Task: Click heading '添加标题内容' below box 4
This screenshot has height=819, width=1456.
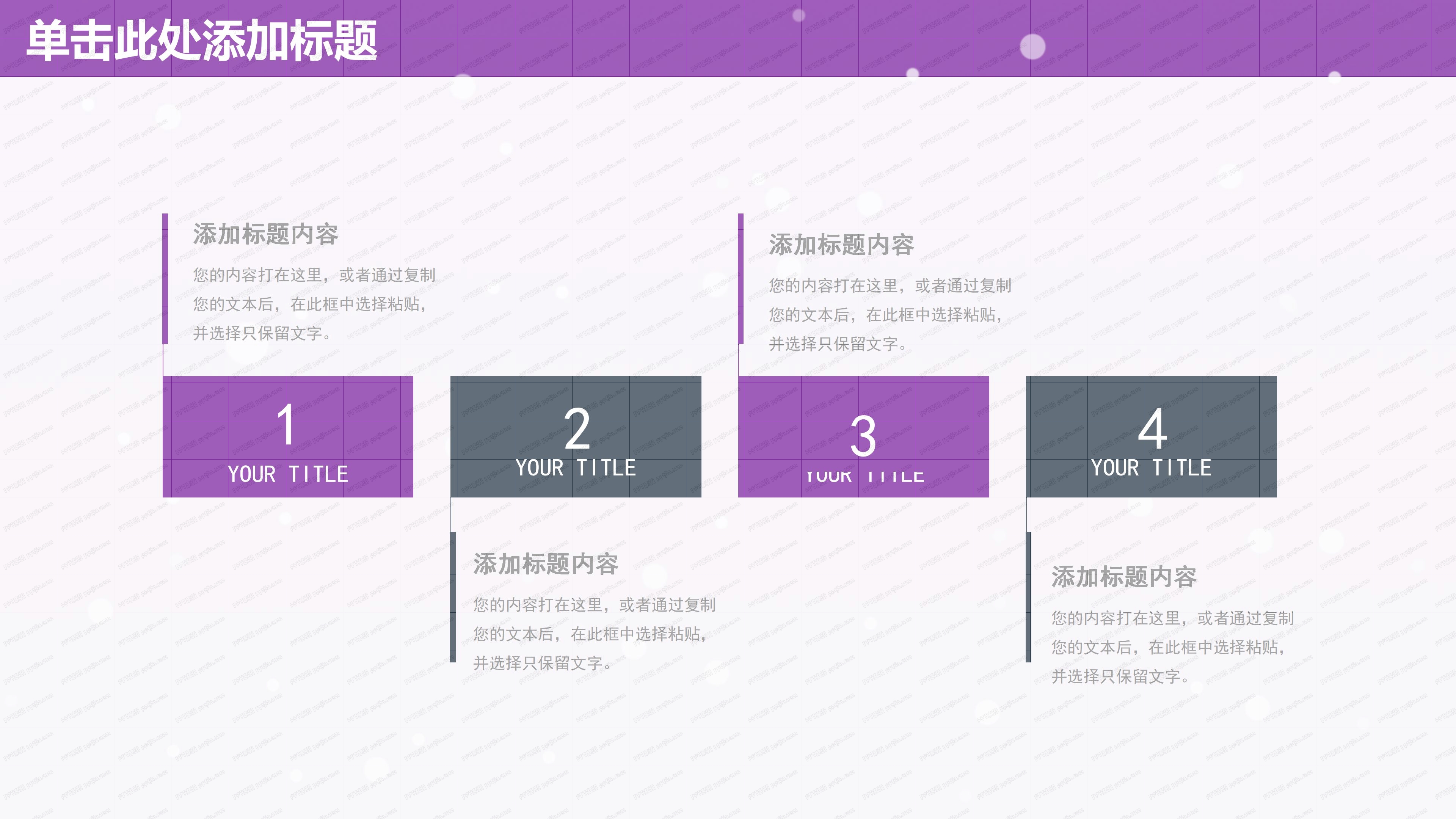Action: coord(1123,577)
